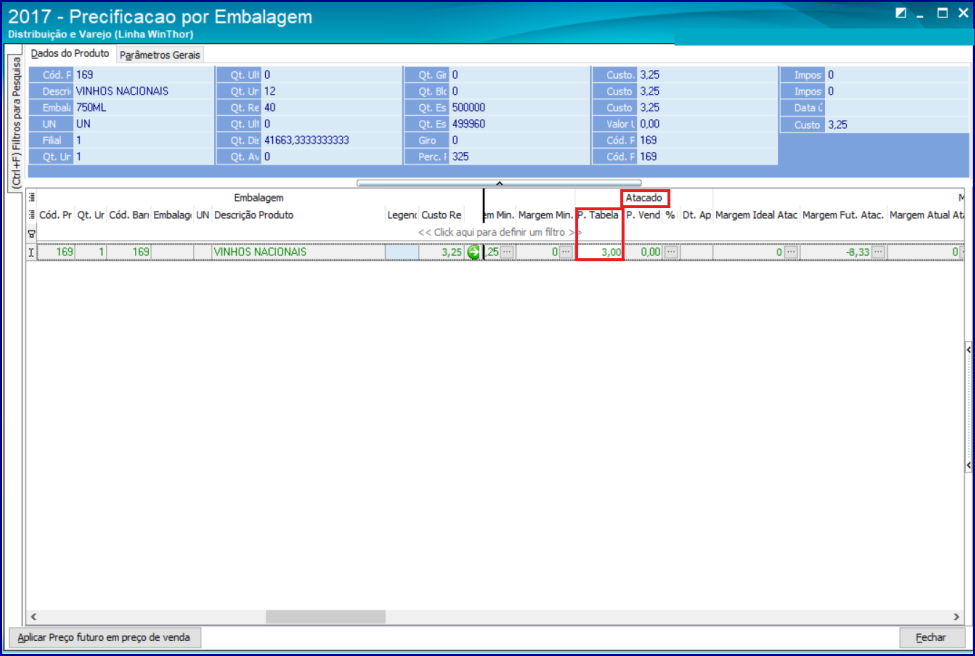Open ellipsis button beside -8,33 value
This screenshot has height=656, width=975.
tap(877, 252)
